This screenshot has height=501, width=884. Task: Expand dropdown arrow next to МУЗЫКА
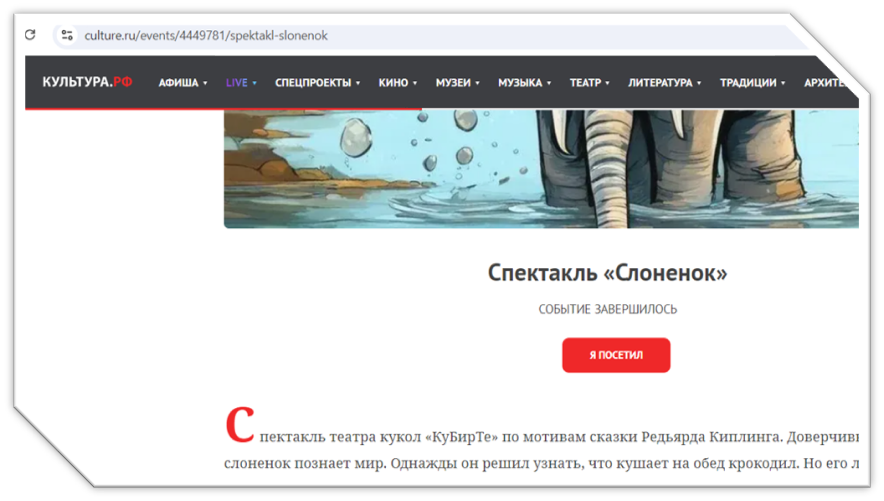(x=549, y=83)
